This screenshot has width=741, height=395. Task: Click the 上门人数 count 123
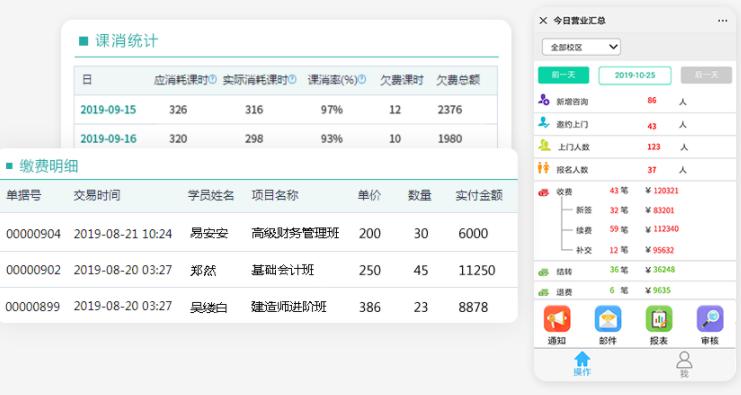click(x=654, y=147)
